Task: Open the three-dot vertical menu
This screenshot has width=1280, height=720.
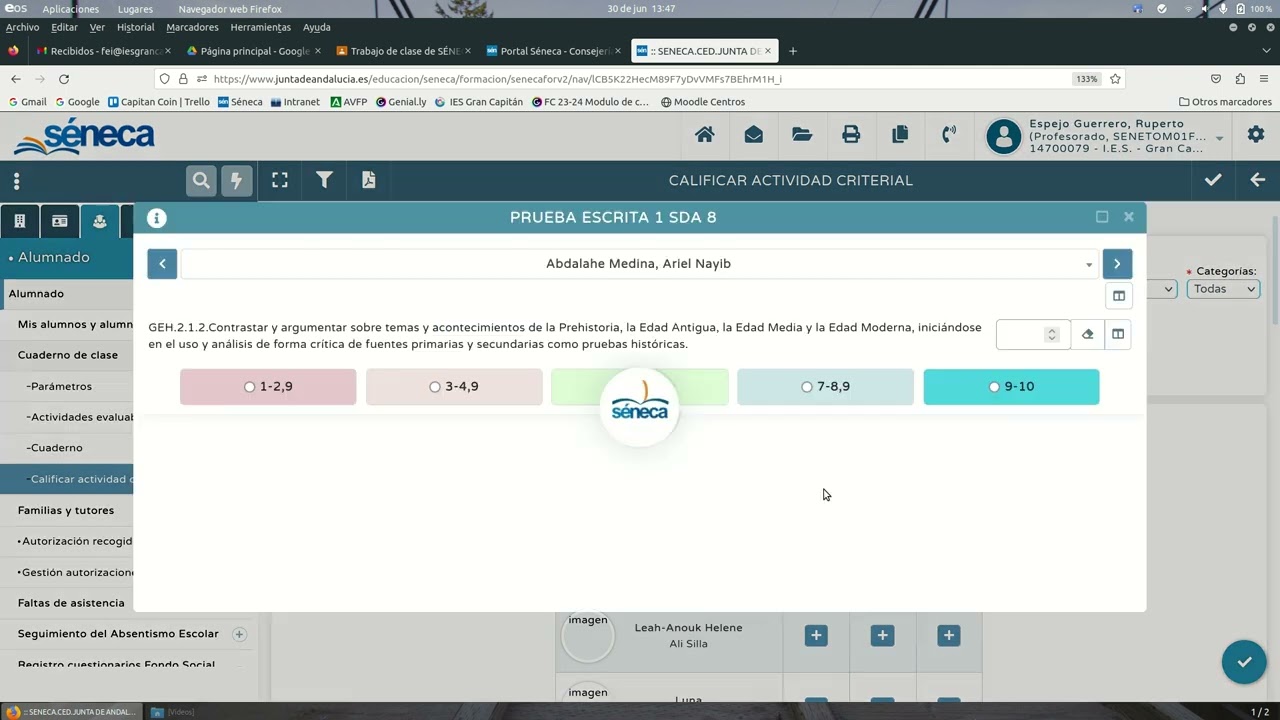Action: tap(16, 181)
